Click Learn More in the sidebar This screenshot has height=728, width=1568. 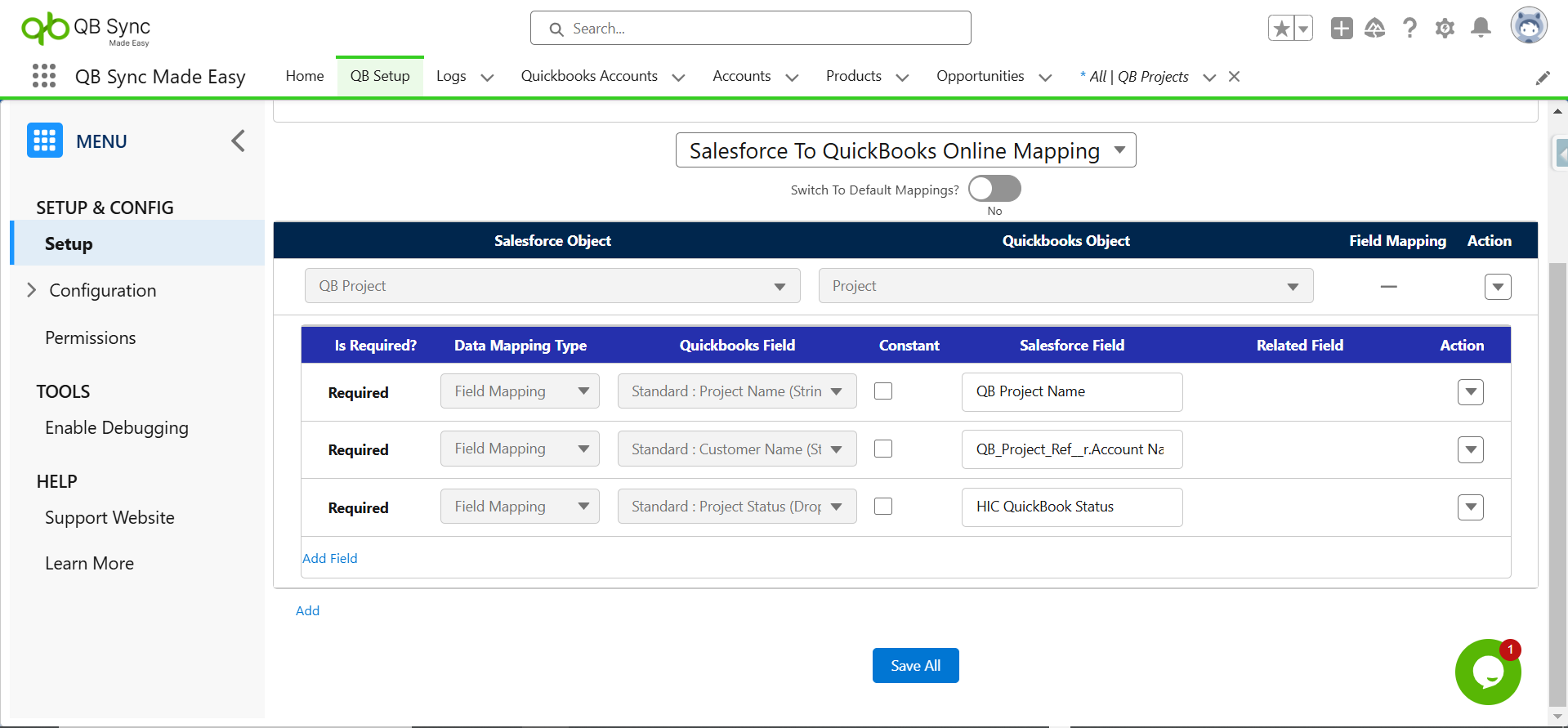tap(89, 563)
